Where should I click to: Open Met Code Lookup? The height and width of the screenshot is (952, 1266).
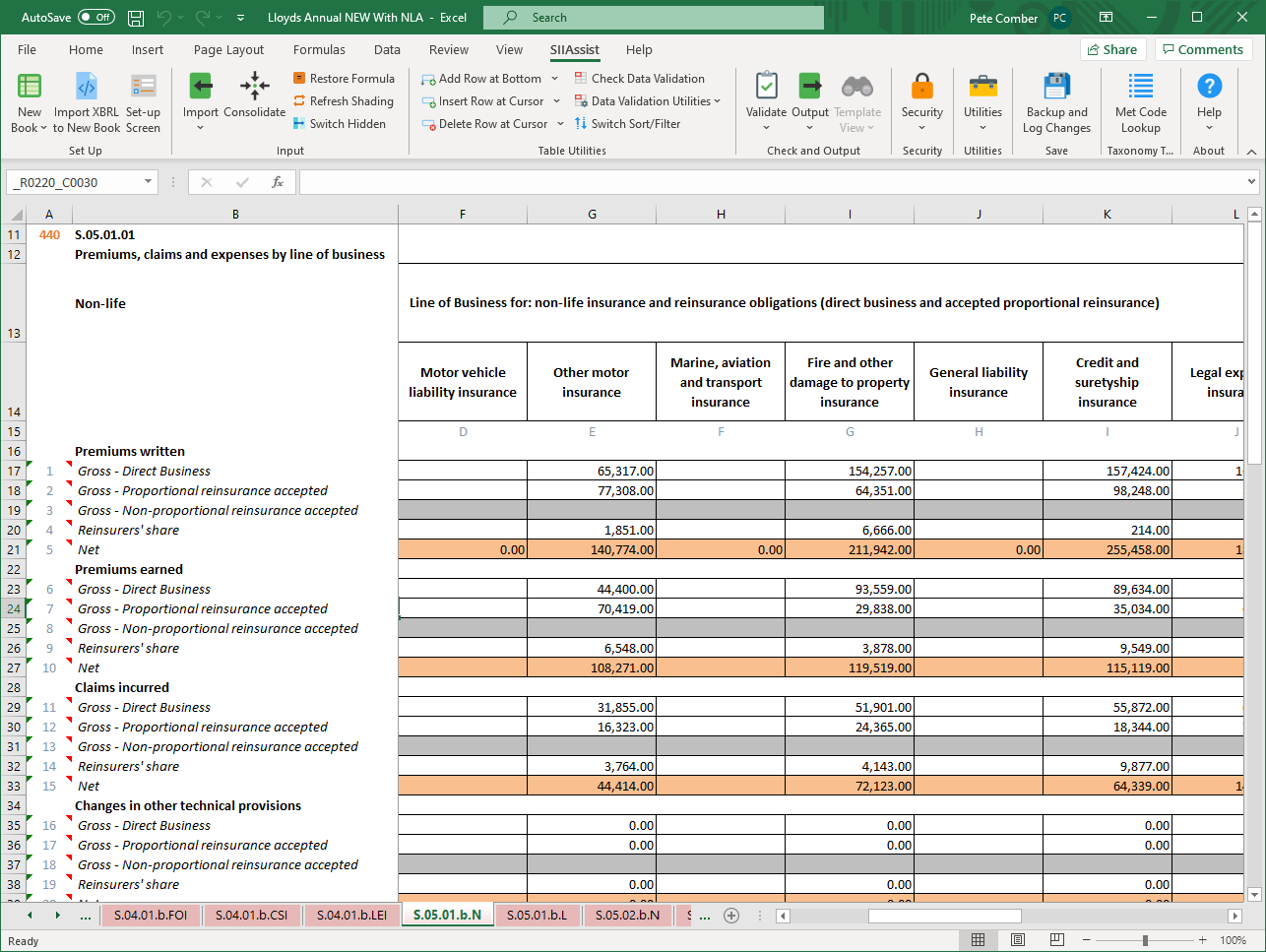tap(1141, 102)
